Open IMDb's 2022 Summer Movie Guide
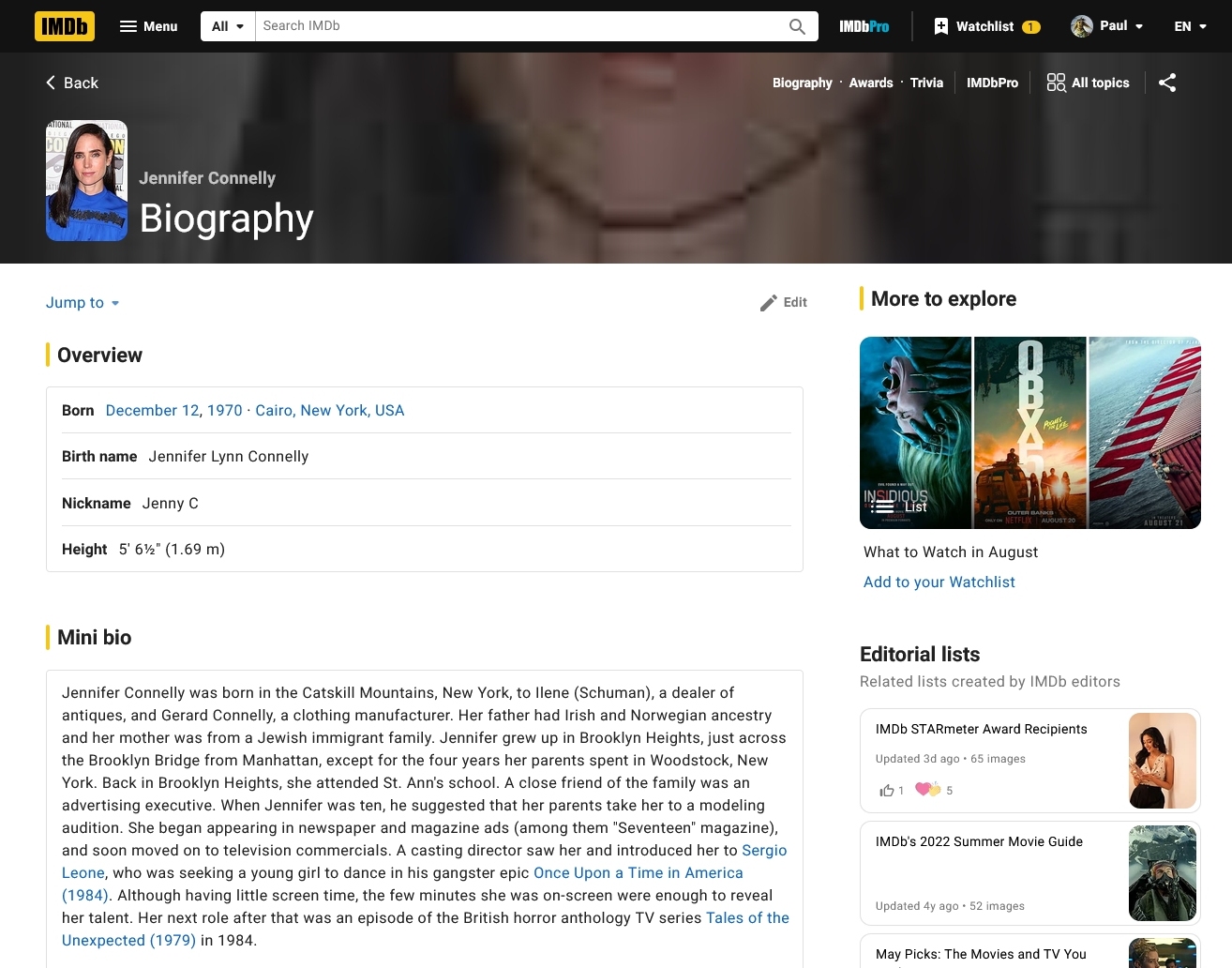1232x968 pixels. point(979,841)
